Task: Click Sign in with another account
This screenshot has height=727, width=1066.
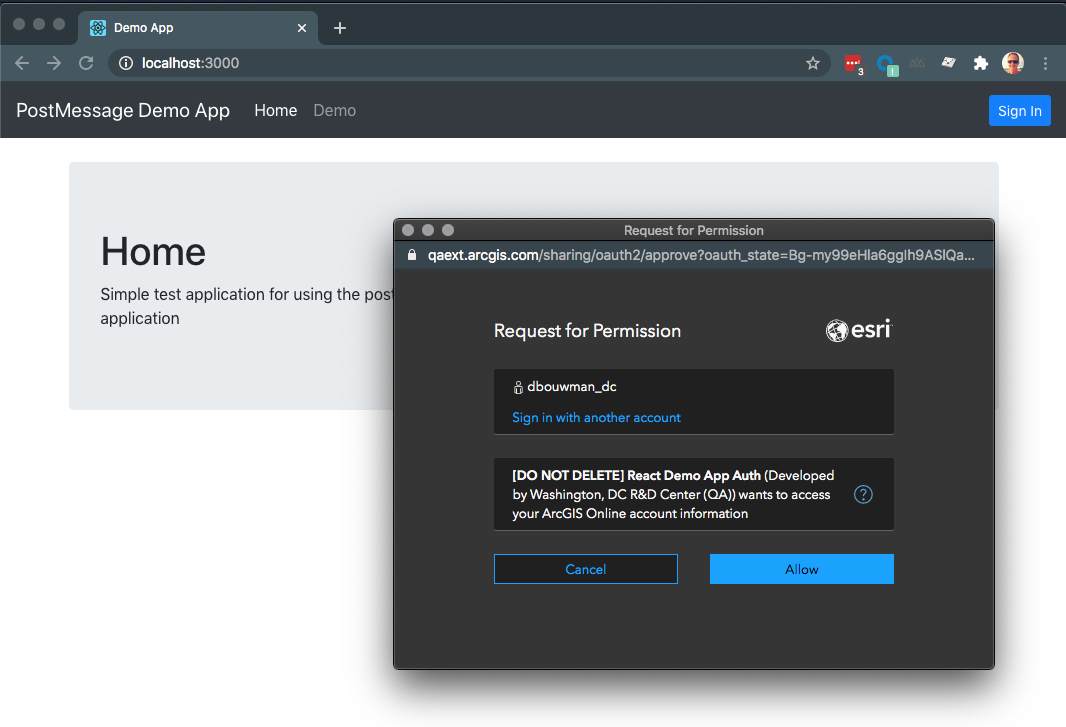Action: point(596,418)
